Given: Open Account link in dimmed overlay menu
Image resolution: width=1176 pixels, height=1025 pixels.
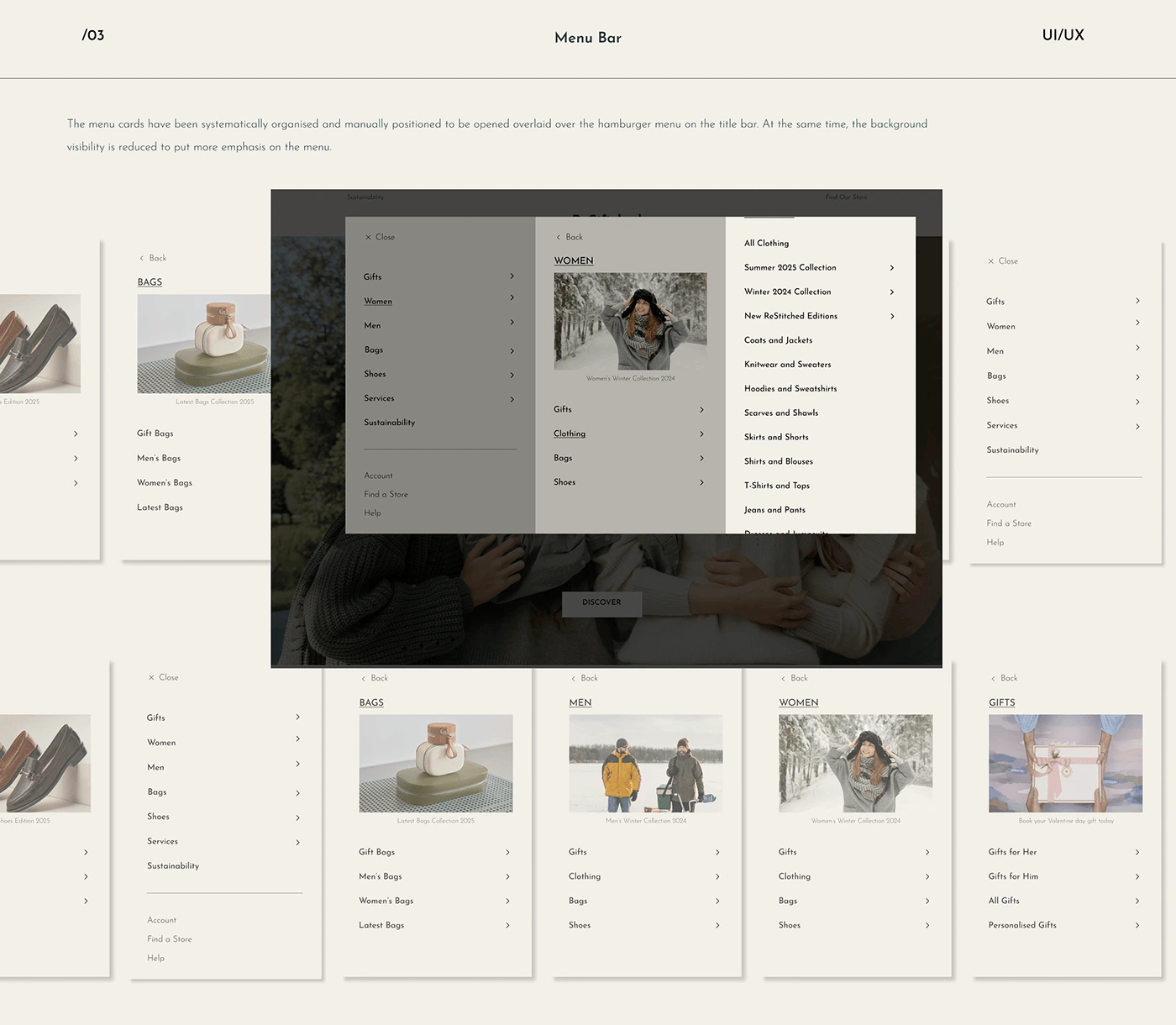Looking at the screenshot, I should (x=378, y=476).
